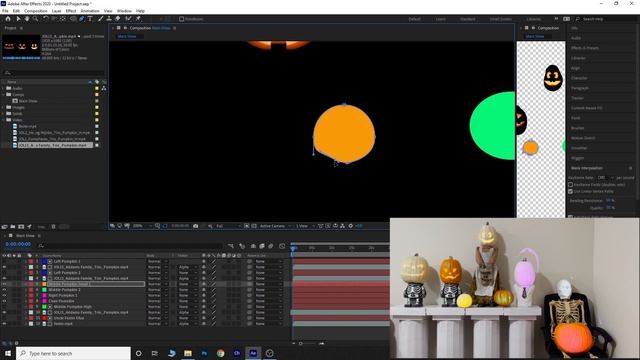Enable motion blur switch in timeline header
The image size is (640, 360).
[271, 246]
